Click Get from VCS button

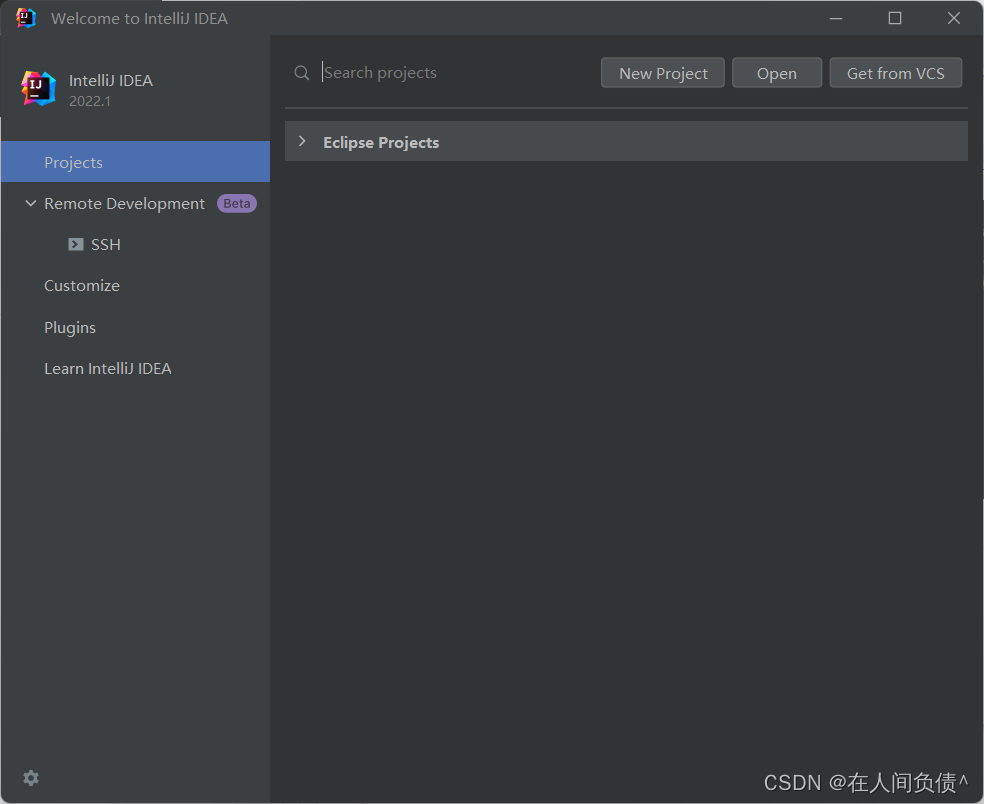pyautogui.click(x=896, y=73)
